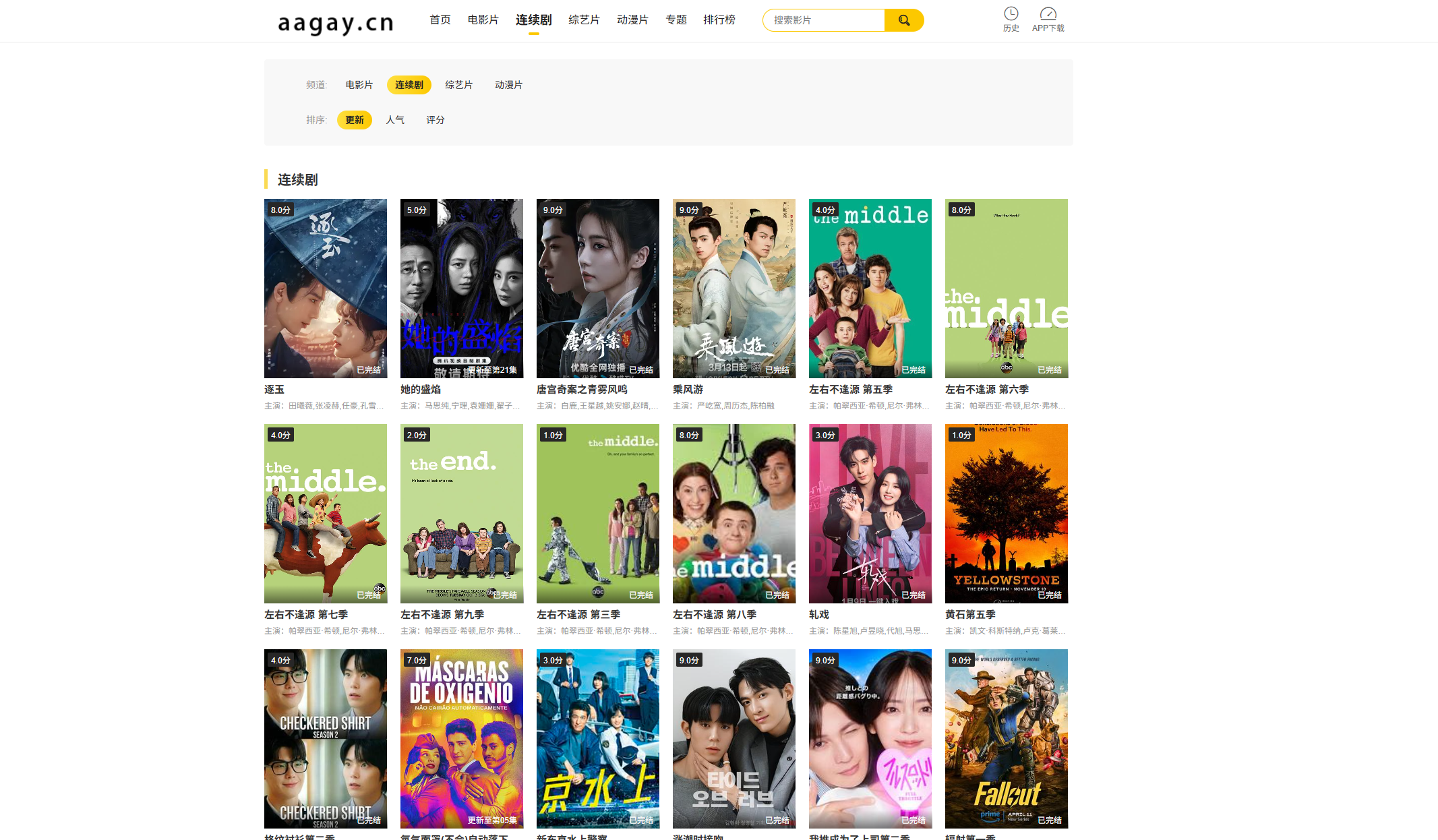This screenshot has height=840, width=1438.
Task: Click the 唐宫奇案之青雾风鸣 title link
Action: point(582,390)
